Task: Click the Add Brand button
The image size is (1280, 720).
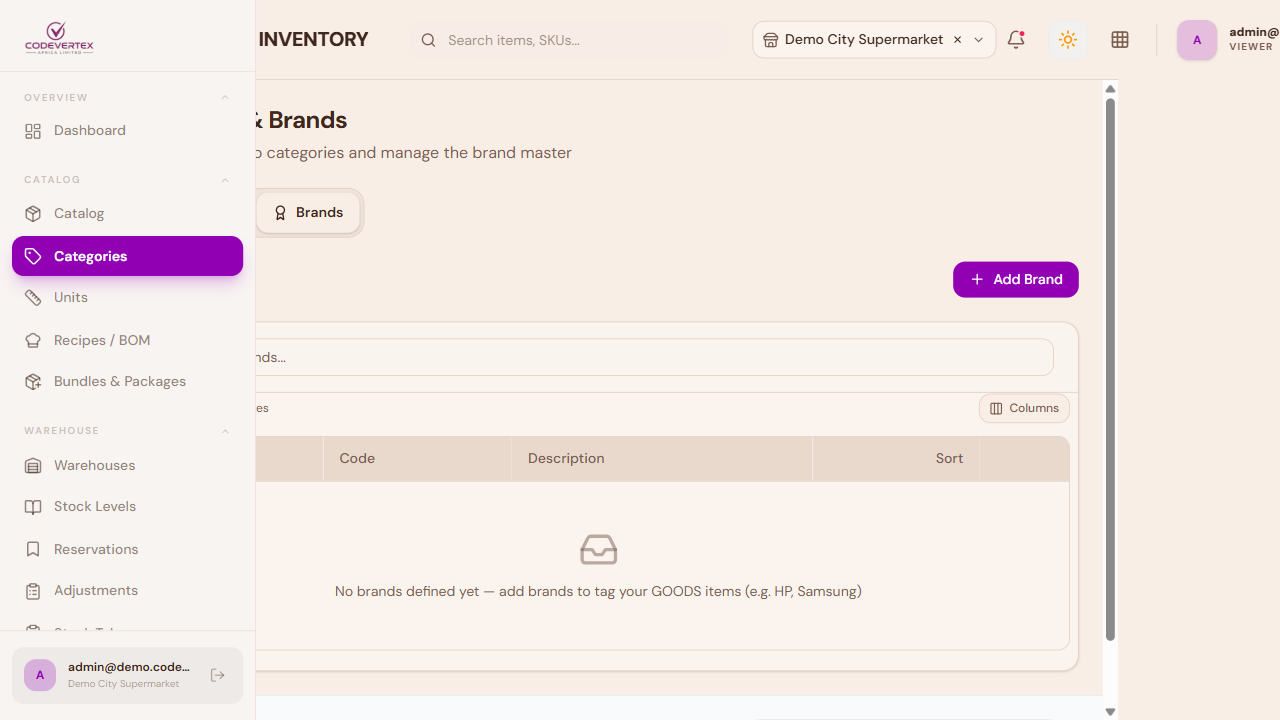Action: (x=1016, y=280)
